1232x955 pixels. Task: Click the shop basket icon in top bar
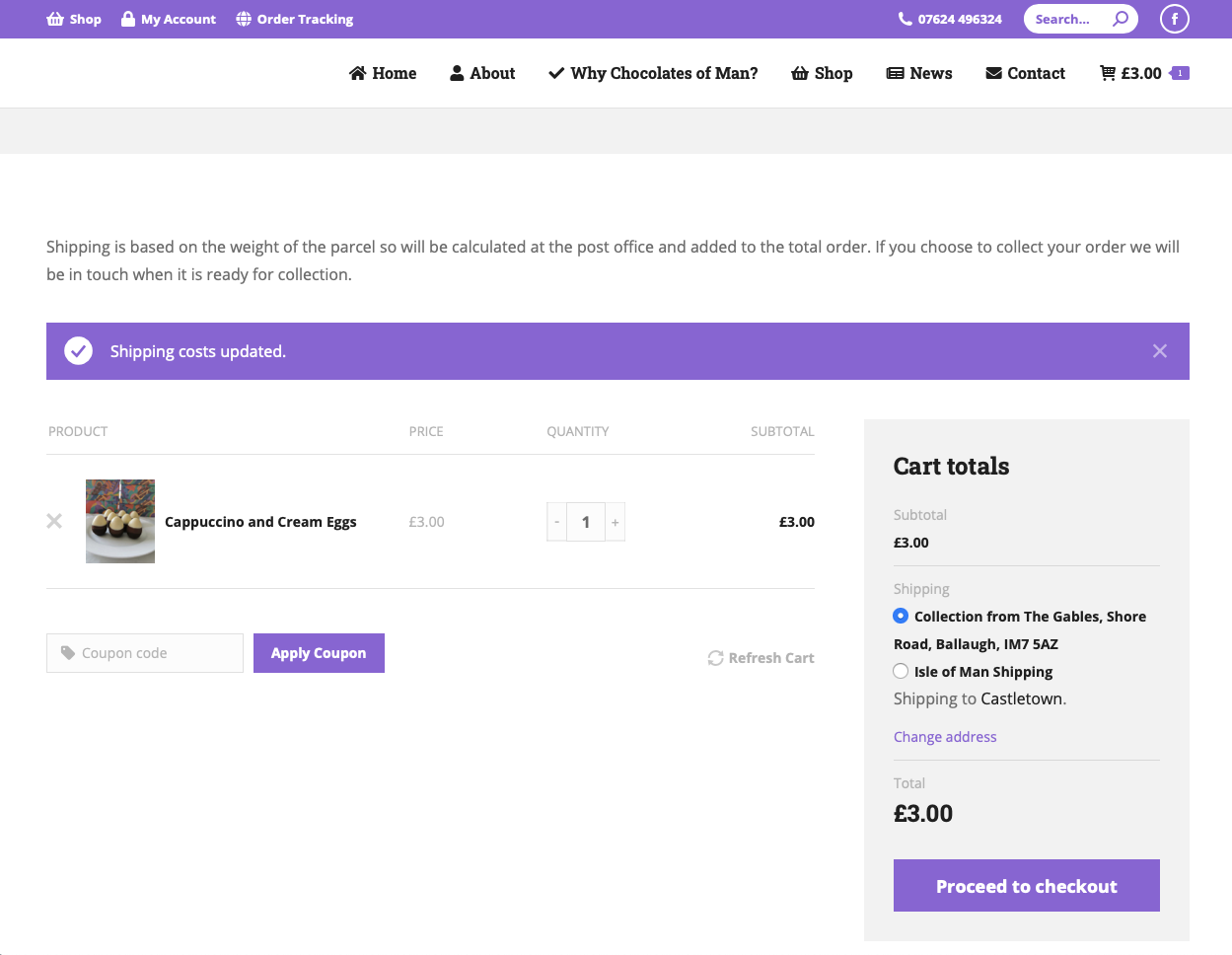click(55, 19)
